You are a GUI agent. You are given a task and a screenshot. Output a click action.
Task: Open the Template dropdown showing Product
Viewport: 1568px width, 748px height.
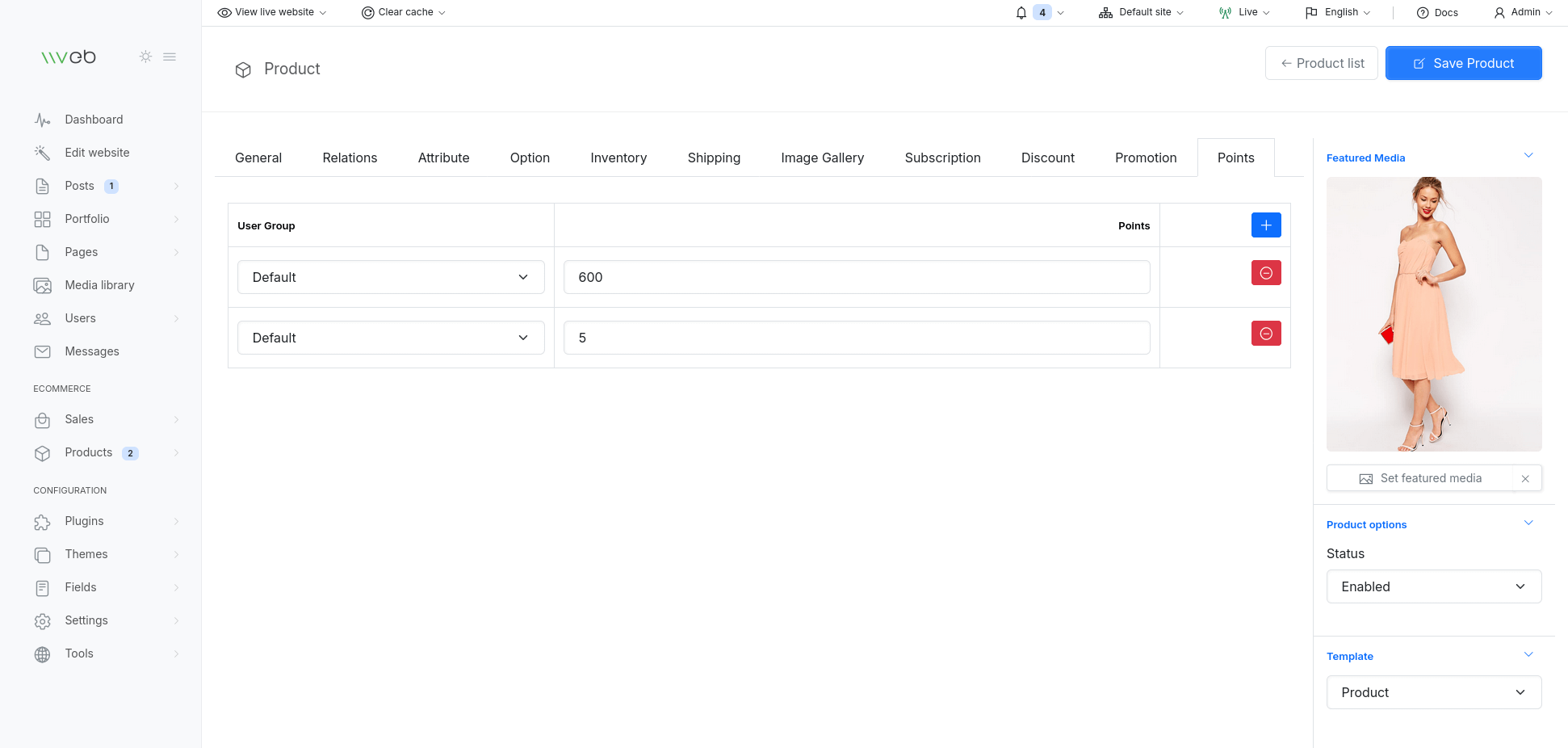coord(1433,692)
